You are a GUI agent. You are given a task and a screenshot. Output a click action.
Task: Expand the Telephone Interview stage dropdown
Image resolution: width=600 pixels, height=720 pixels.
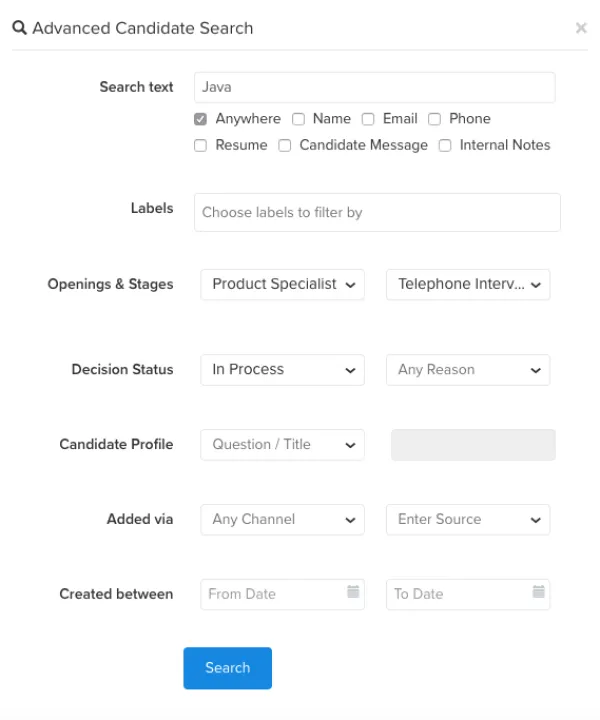coord(468,284)
